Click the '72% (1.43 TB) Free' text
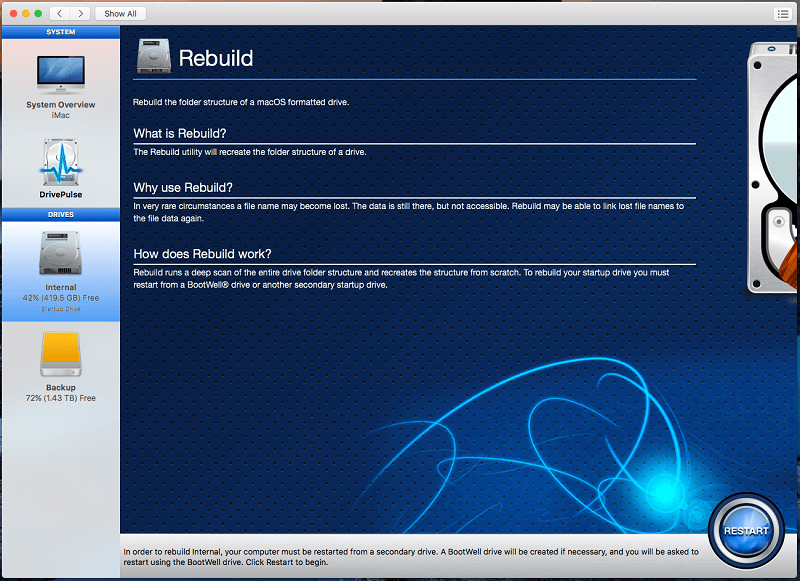The width and height of the screenshot is (800, 581). pos(61,398)
